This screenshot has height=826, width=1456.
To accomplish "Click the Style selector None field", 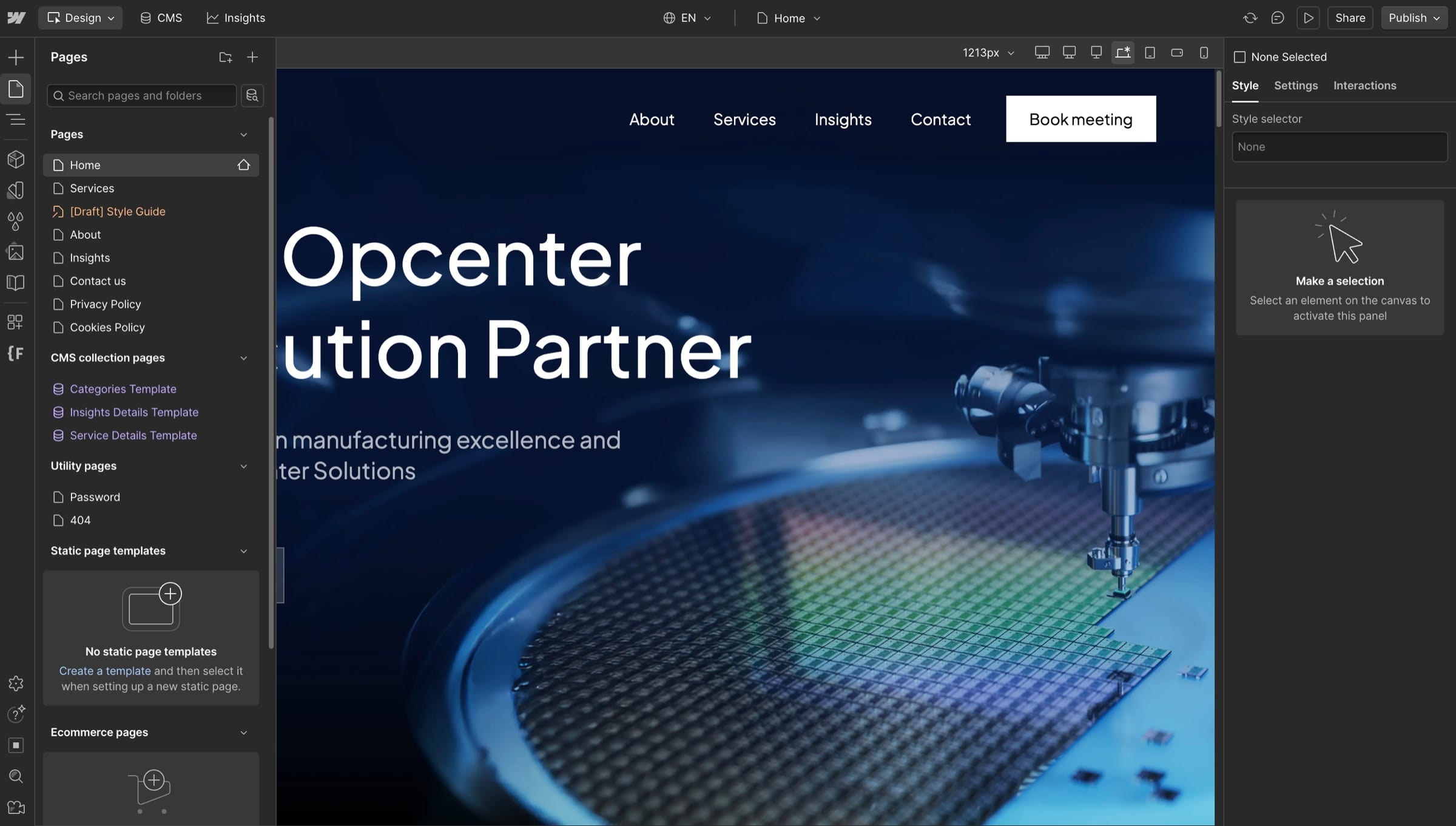I will [1340, 147].
